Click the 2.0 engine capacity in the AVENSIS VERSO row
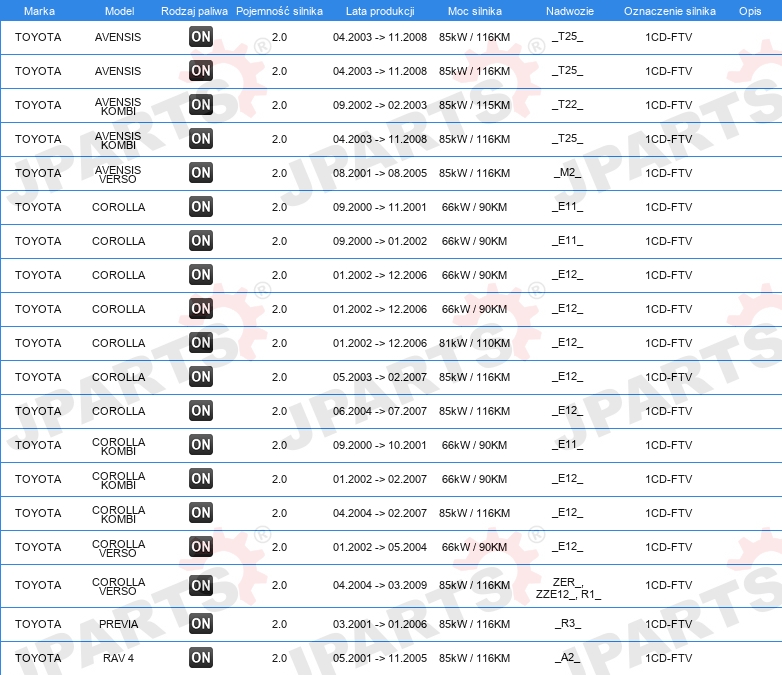The image size is (782, 675). [279, 173]
